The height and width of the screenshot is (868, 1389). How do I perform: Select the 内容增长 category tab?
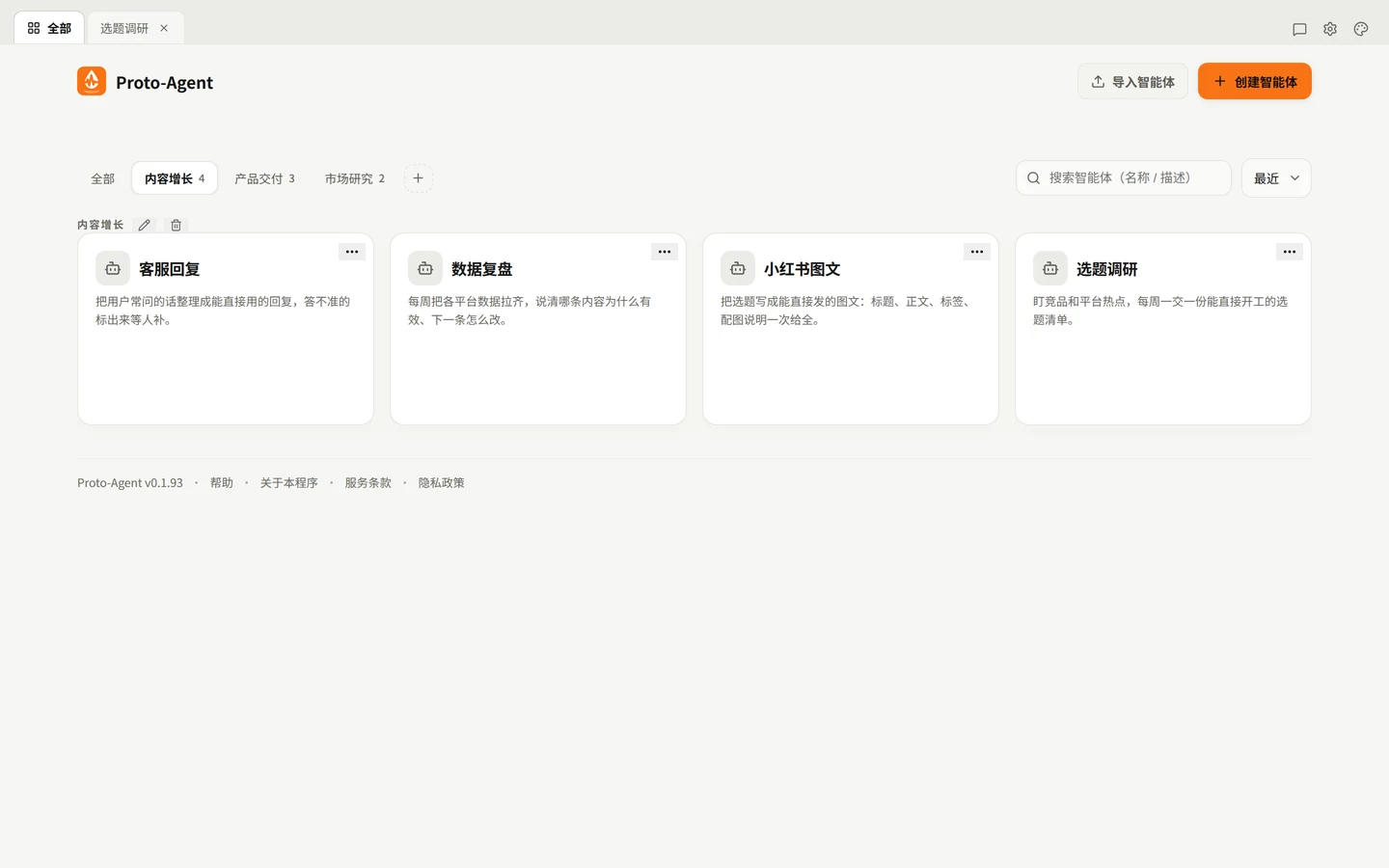175,178
